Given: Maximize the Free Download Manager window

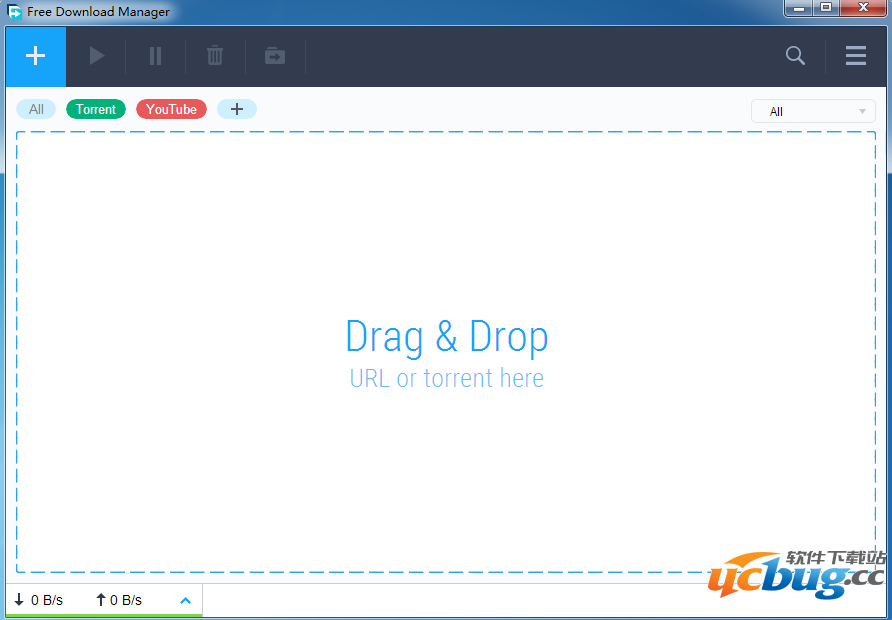Looking at the screenshot, I should (826, 8).
